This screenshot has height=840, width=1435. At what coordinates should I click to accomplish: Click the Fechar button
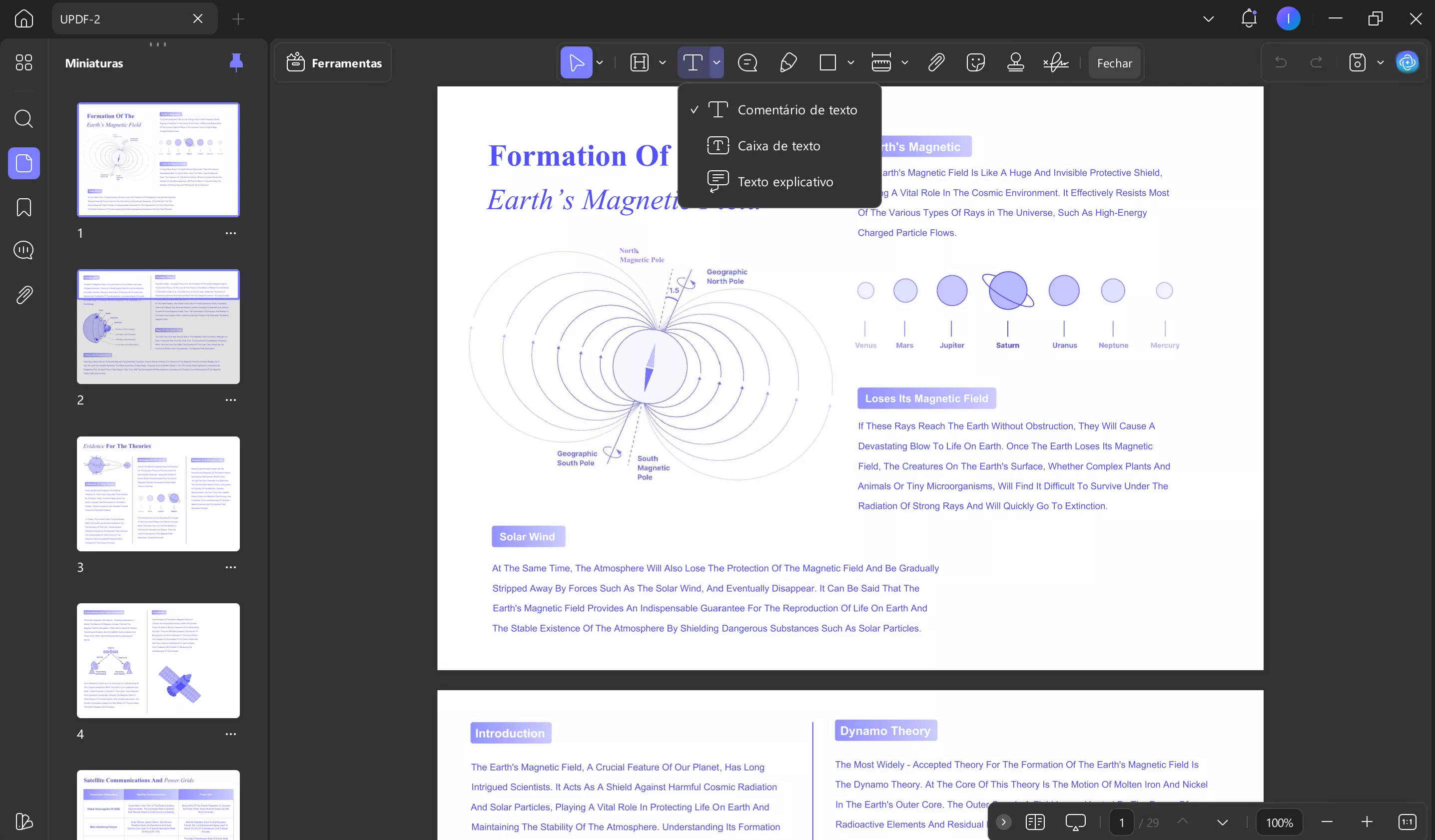pos(1114,63)
